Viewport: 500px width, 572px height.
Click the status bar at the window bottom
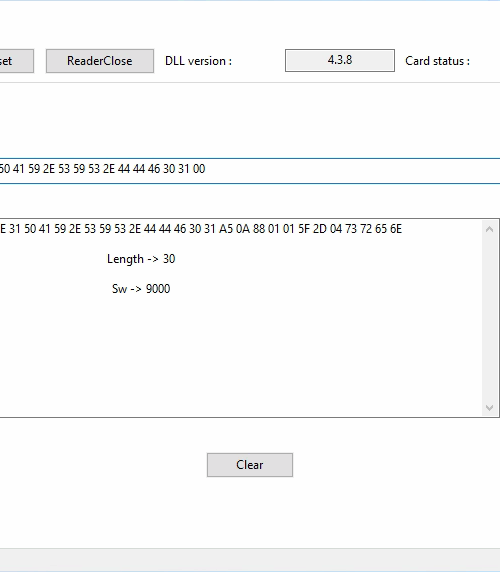coord(250,560)
